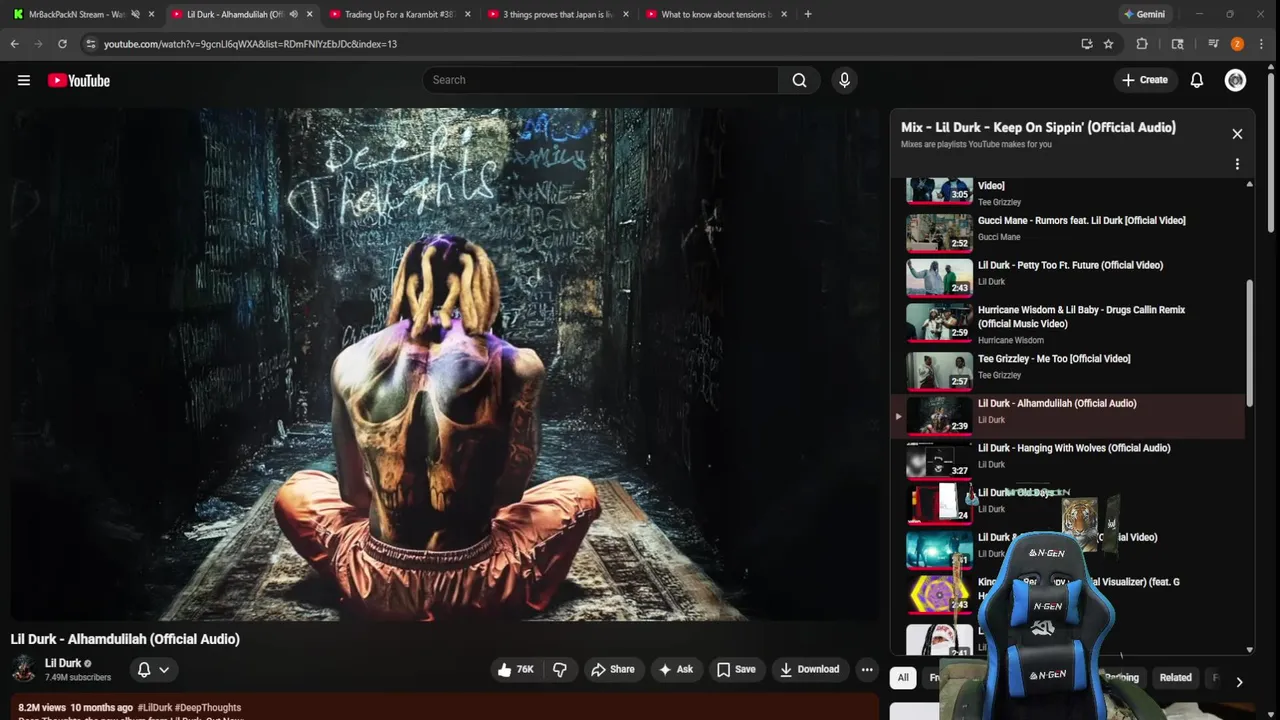
Task: Show more filter chips with the right arrow
Action: 1239,681
